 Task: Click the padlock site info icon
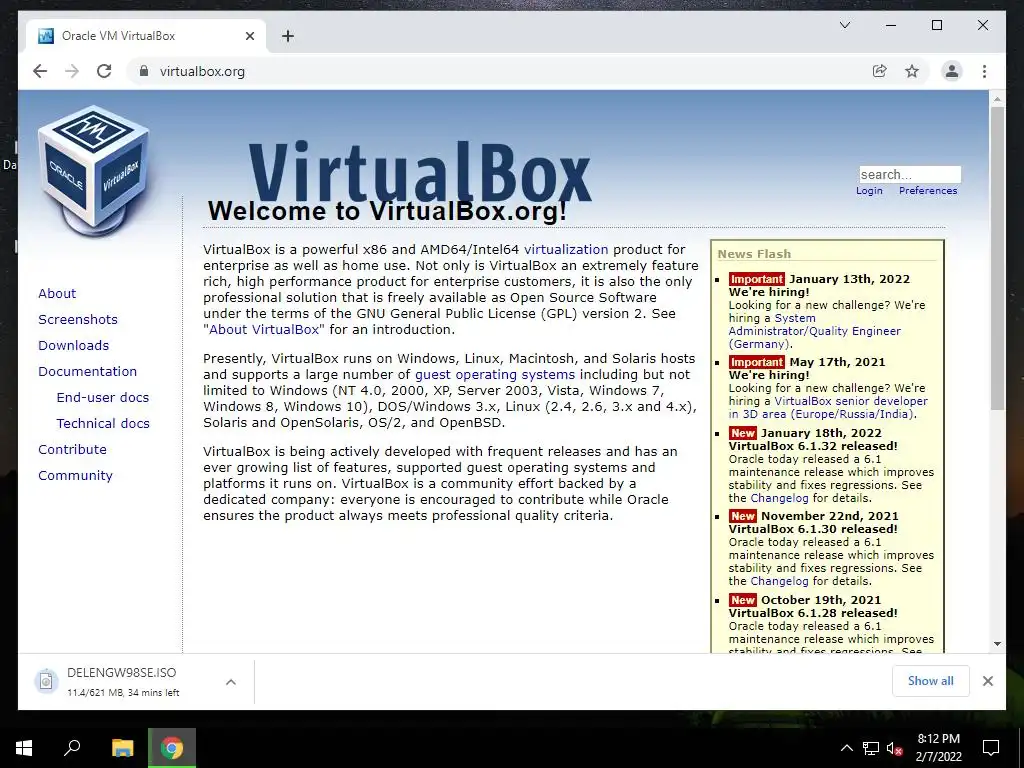coord(144,71)
